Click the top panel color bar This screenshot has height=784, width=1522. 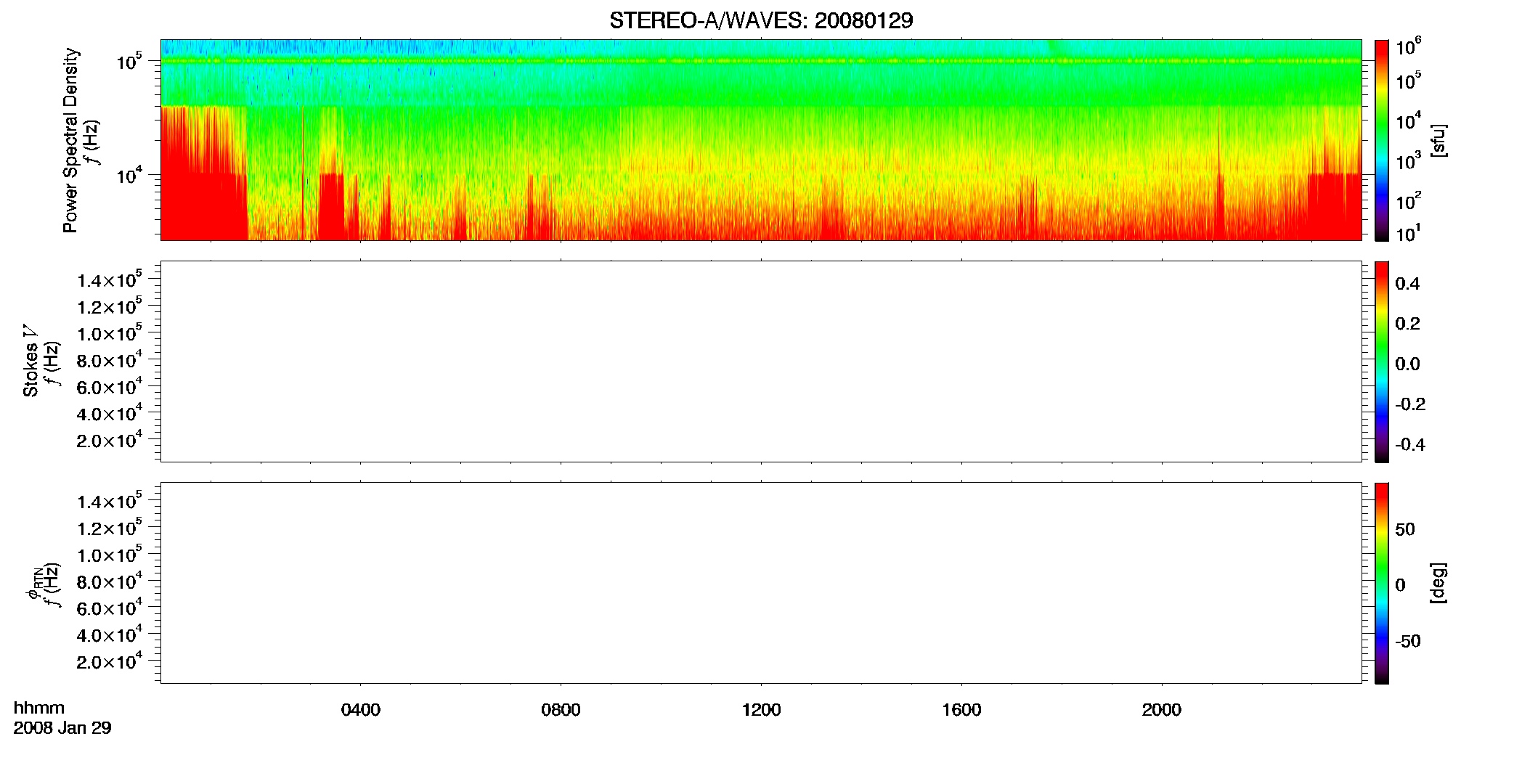[x=1381, y=140]
